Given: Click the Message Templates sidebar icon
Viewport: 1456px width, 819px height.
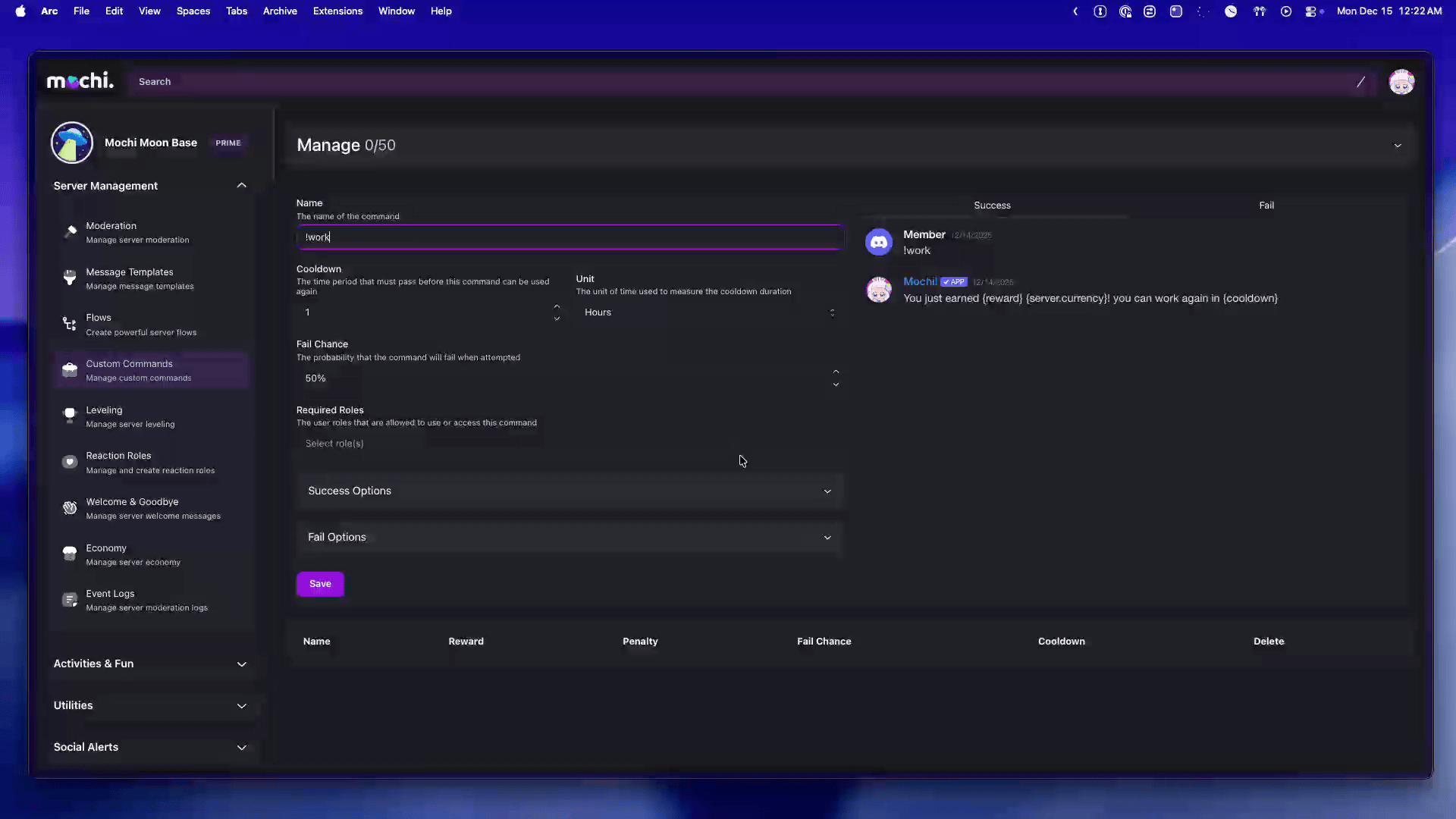Looking at the screenshot, I should (x=70, y=278).
